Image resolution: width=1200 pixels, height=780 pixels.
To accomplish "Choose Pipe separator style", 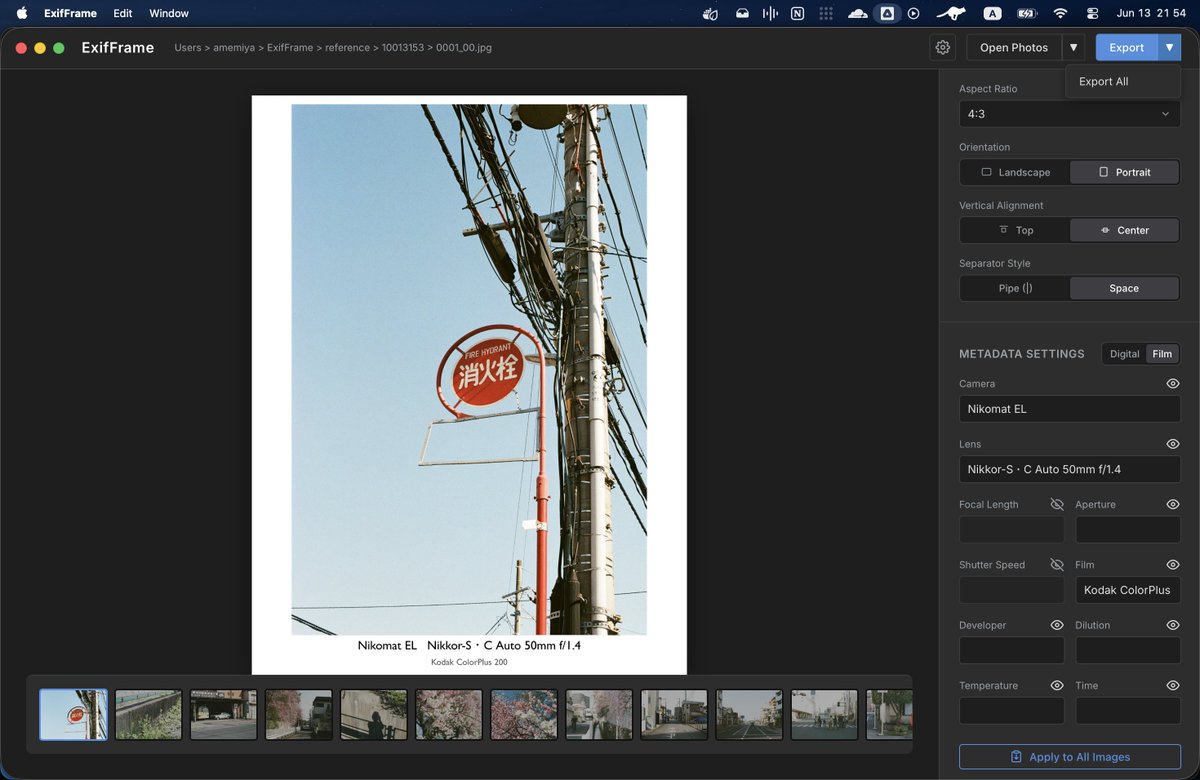I will 1015,288.
